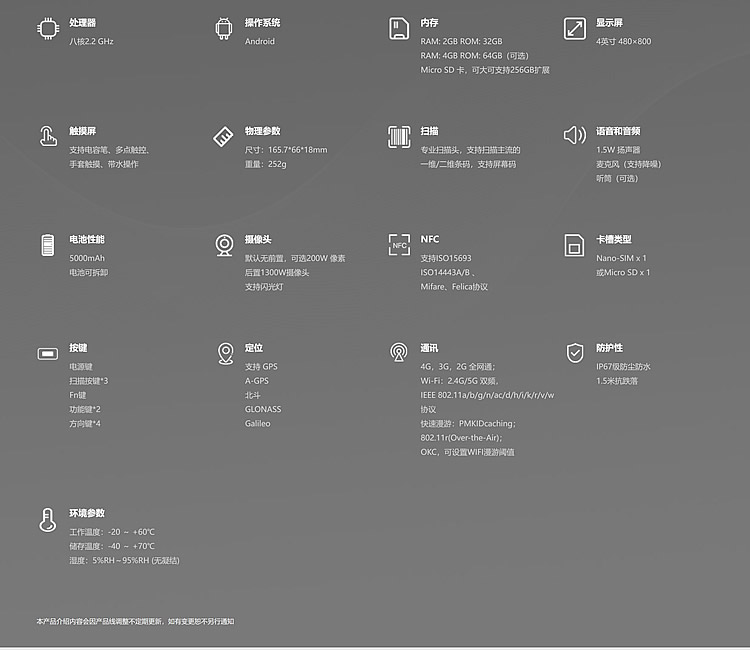Click the NFC icon
750x650 pixels.
[399, 245]
